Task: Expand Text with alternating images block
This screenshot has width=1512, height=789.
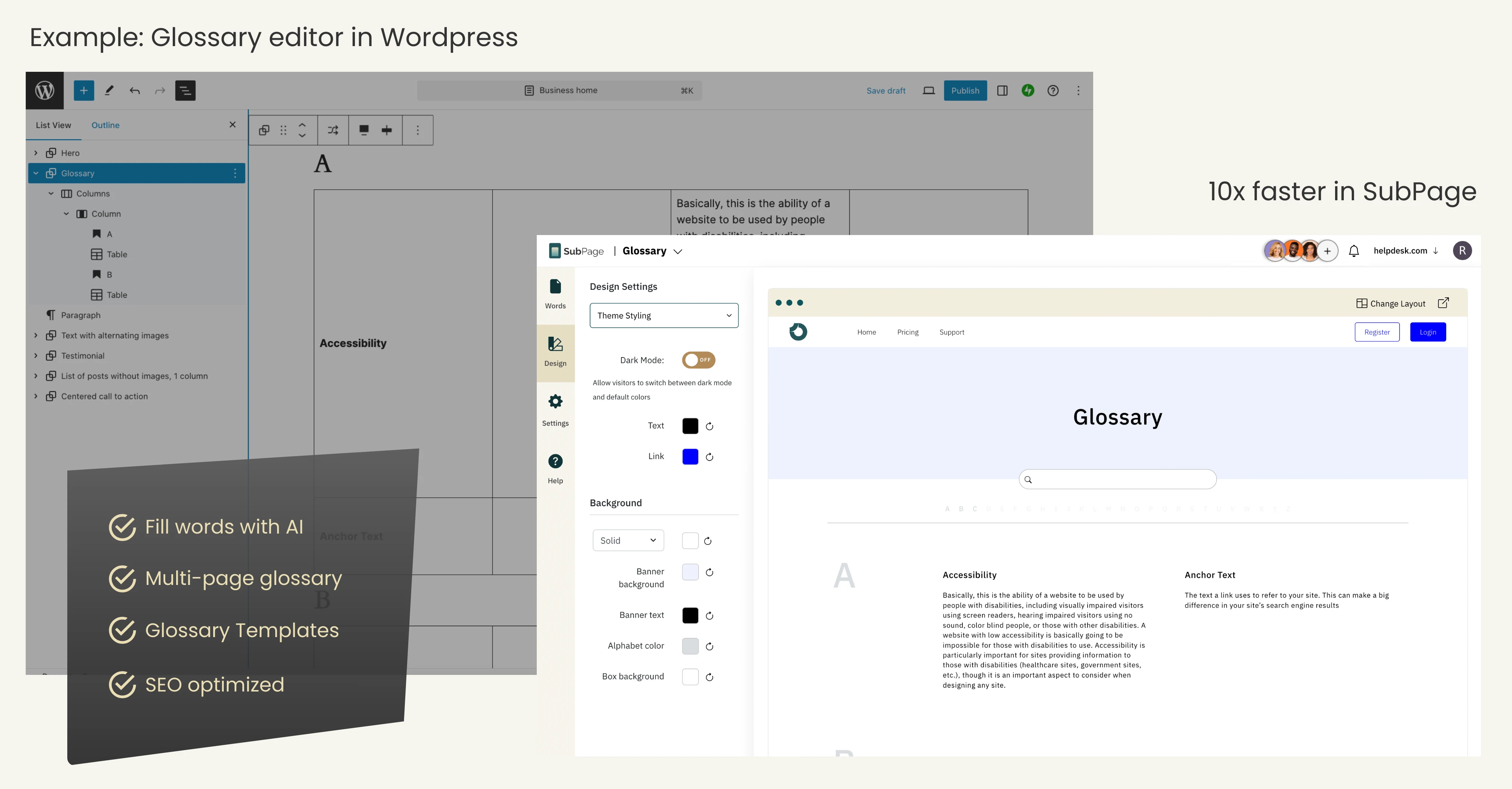Action: tap(36, 336)
